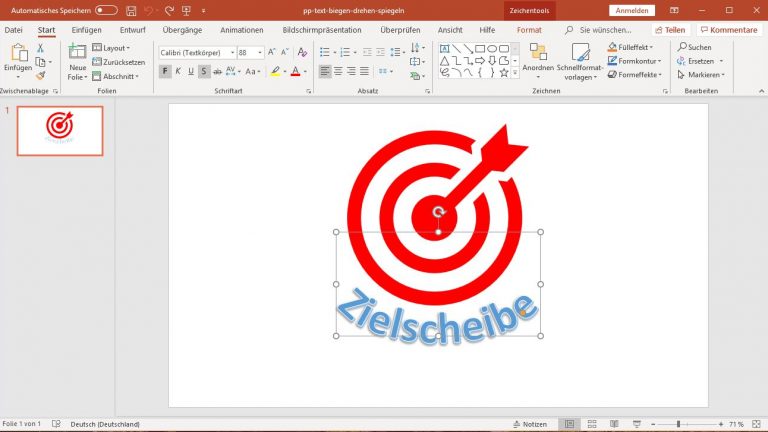Click the font color icon
This screenshot has height=432, width=768.
[x=295, y=71]
